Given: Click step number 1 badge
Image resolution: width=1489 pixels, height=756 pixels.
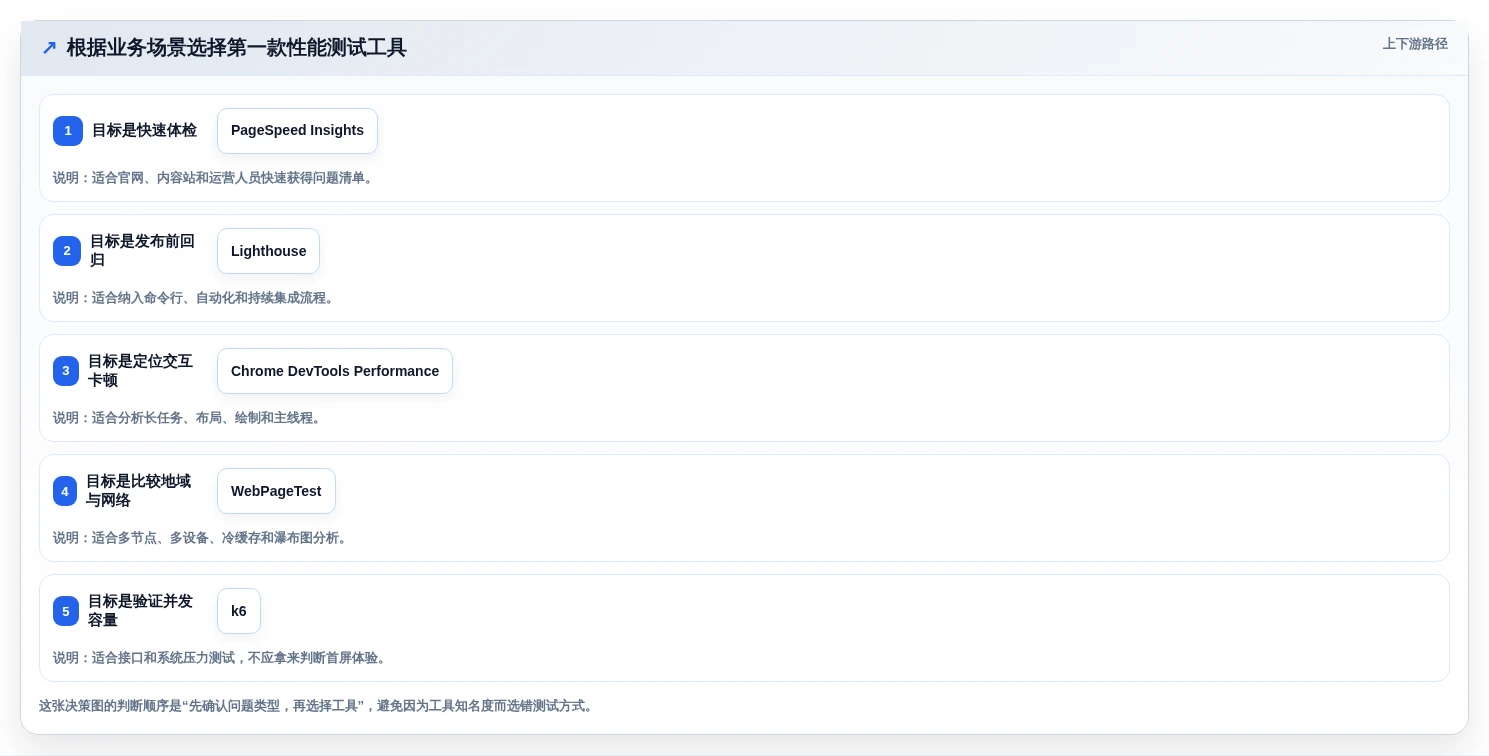Looking at the screenshot, I should pyautogui.click(x=68, y=131).
